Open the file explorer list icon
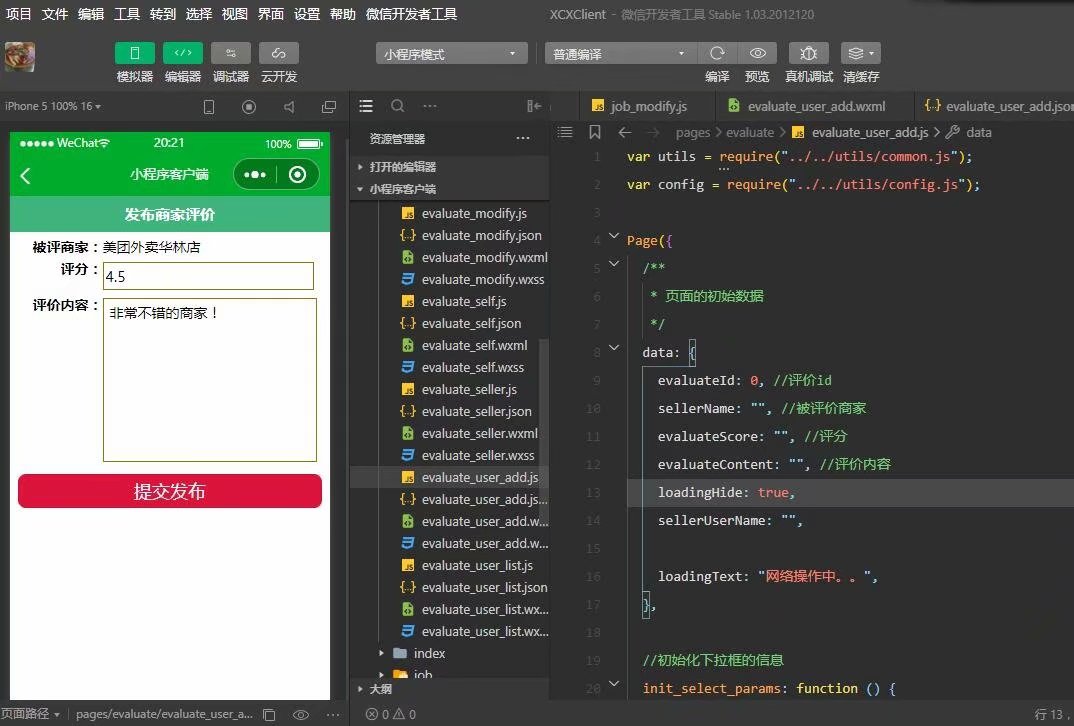The height and width of the screenshot is (726, 1074). click(366, 106)
